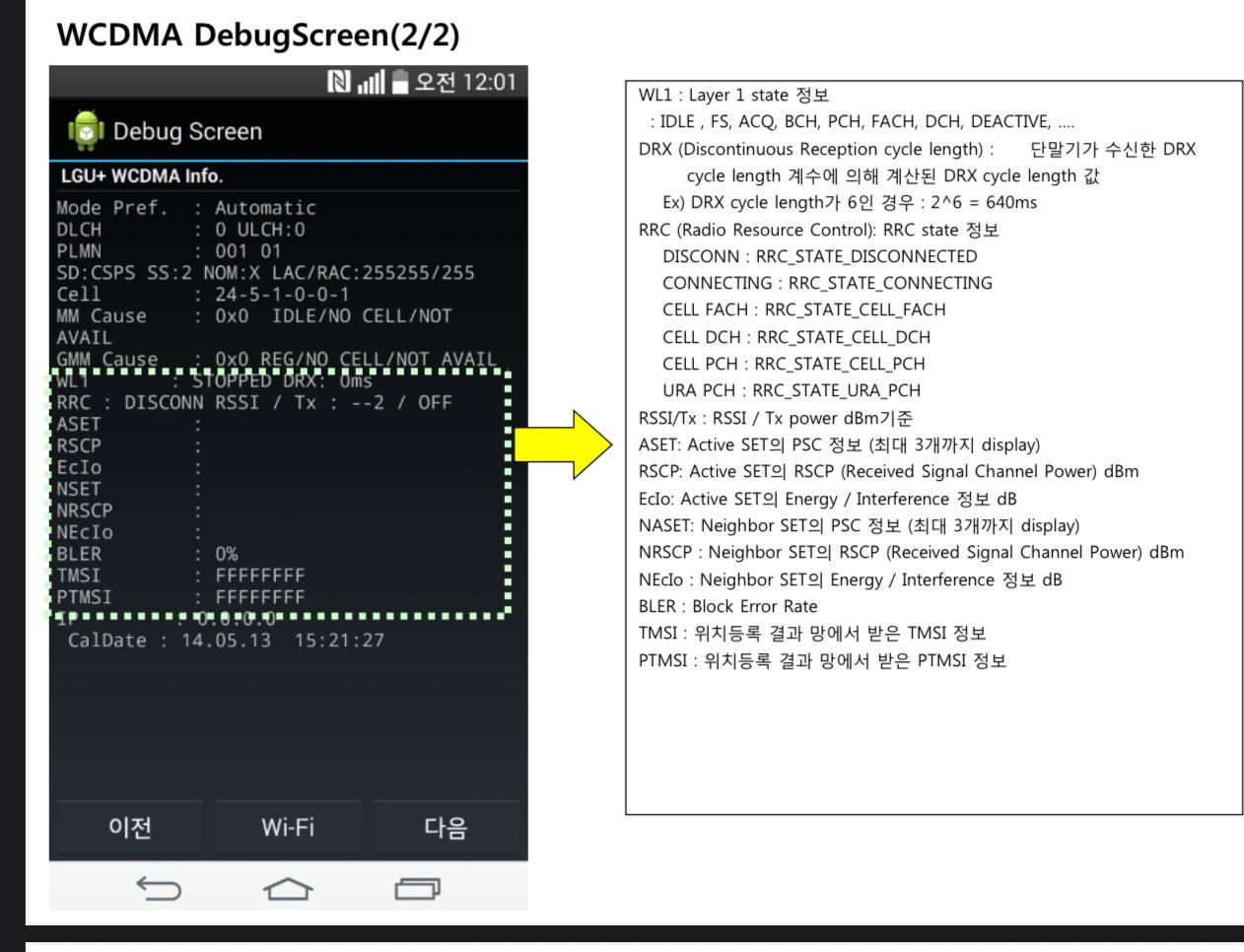This screenshot has height=952, width=1244.
Task: Click the 'WL1 : Layer 1 state 정보' line
Action: click(x=733, y=96)
